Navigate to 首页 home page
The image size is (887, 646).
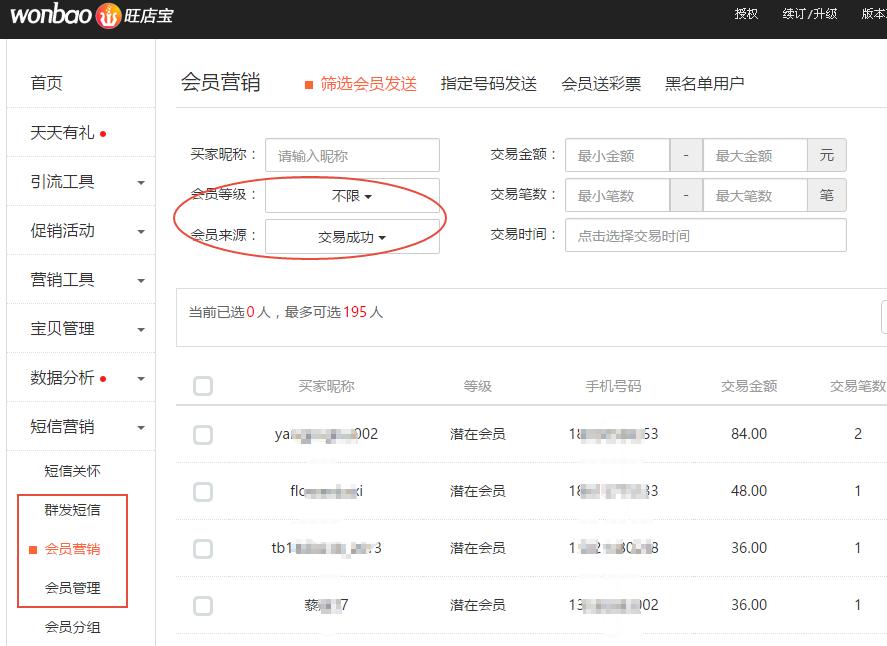43,83
